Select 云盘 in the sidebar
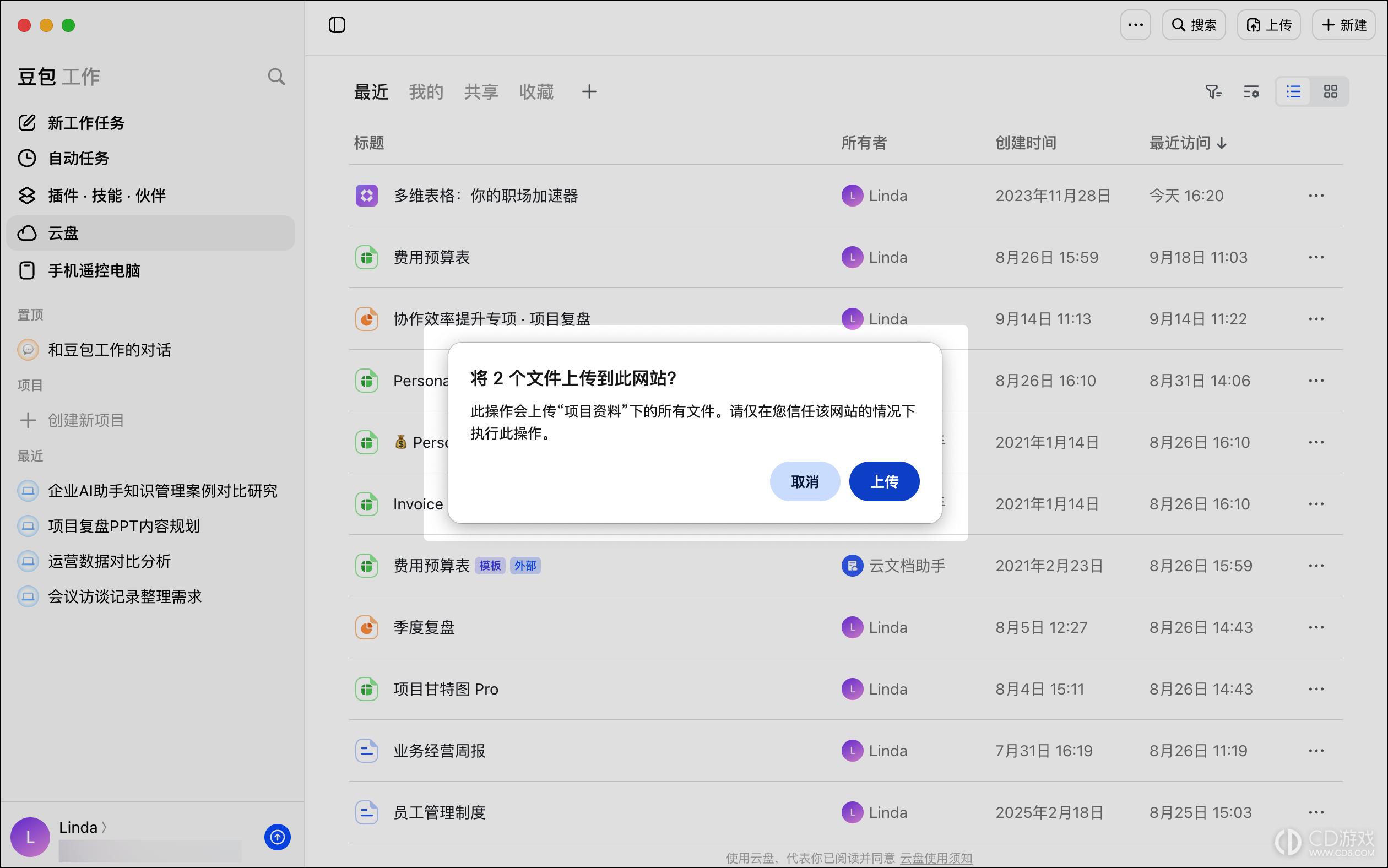 click(x=150, y=233)
